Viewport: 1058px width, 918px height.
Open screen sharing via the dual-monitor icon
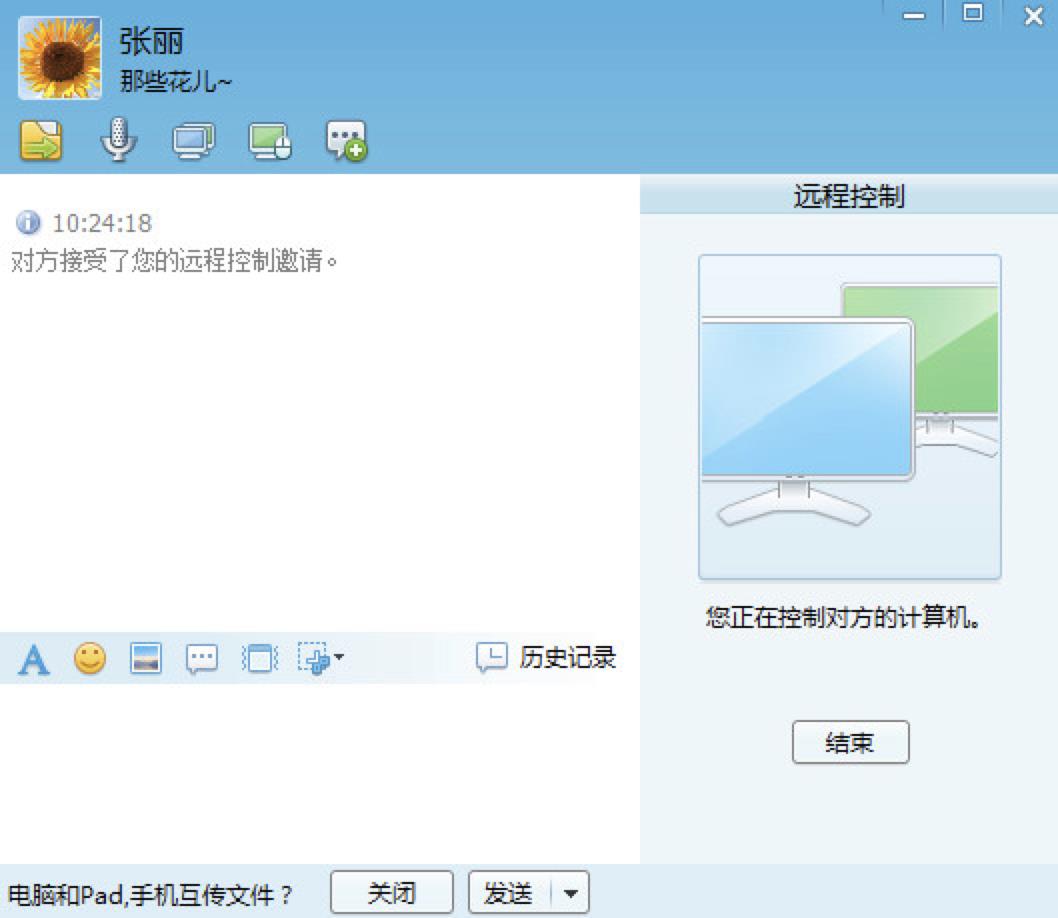click(194, 140)
